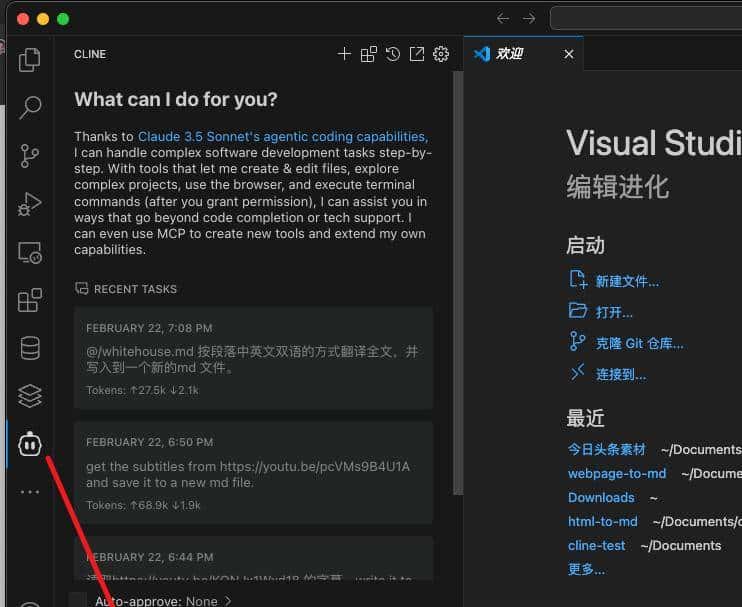Click the 打开 link
This screenshot has width=742, height=607.
614,313
